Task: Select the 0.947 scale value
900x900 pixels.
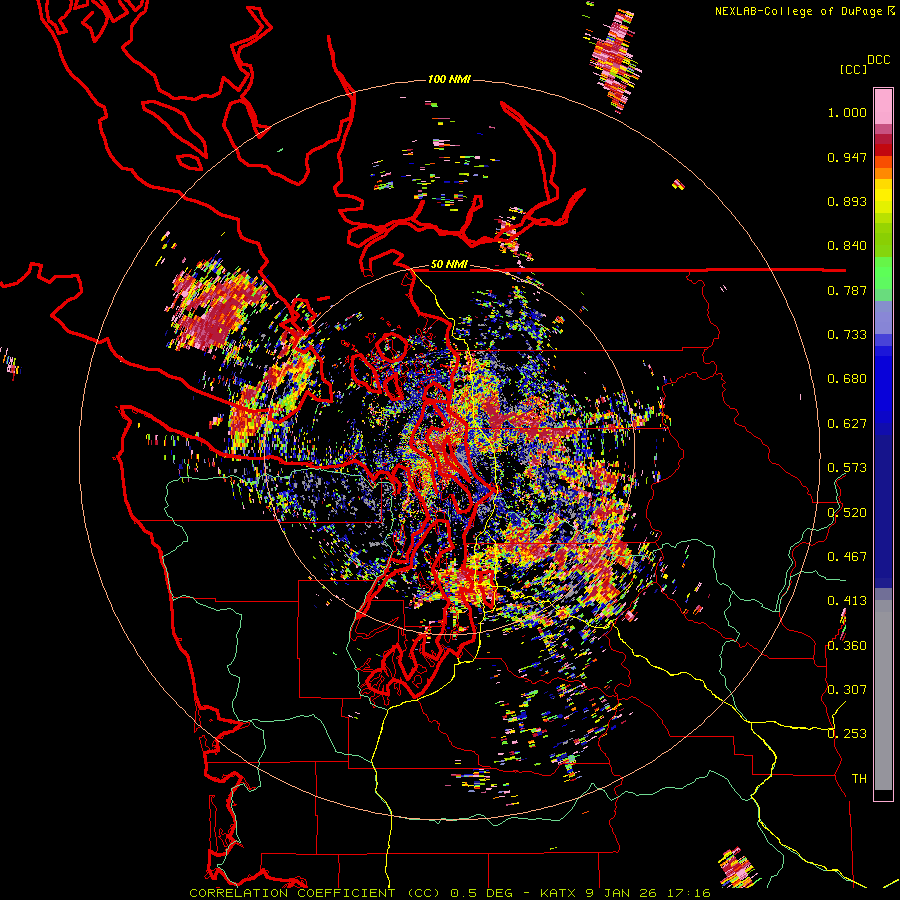Action: click(847, 157)
